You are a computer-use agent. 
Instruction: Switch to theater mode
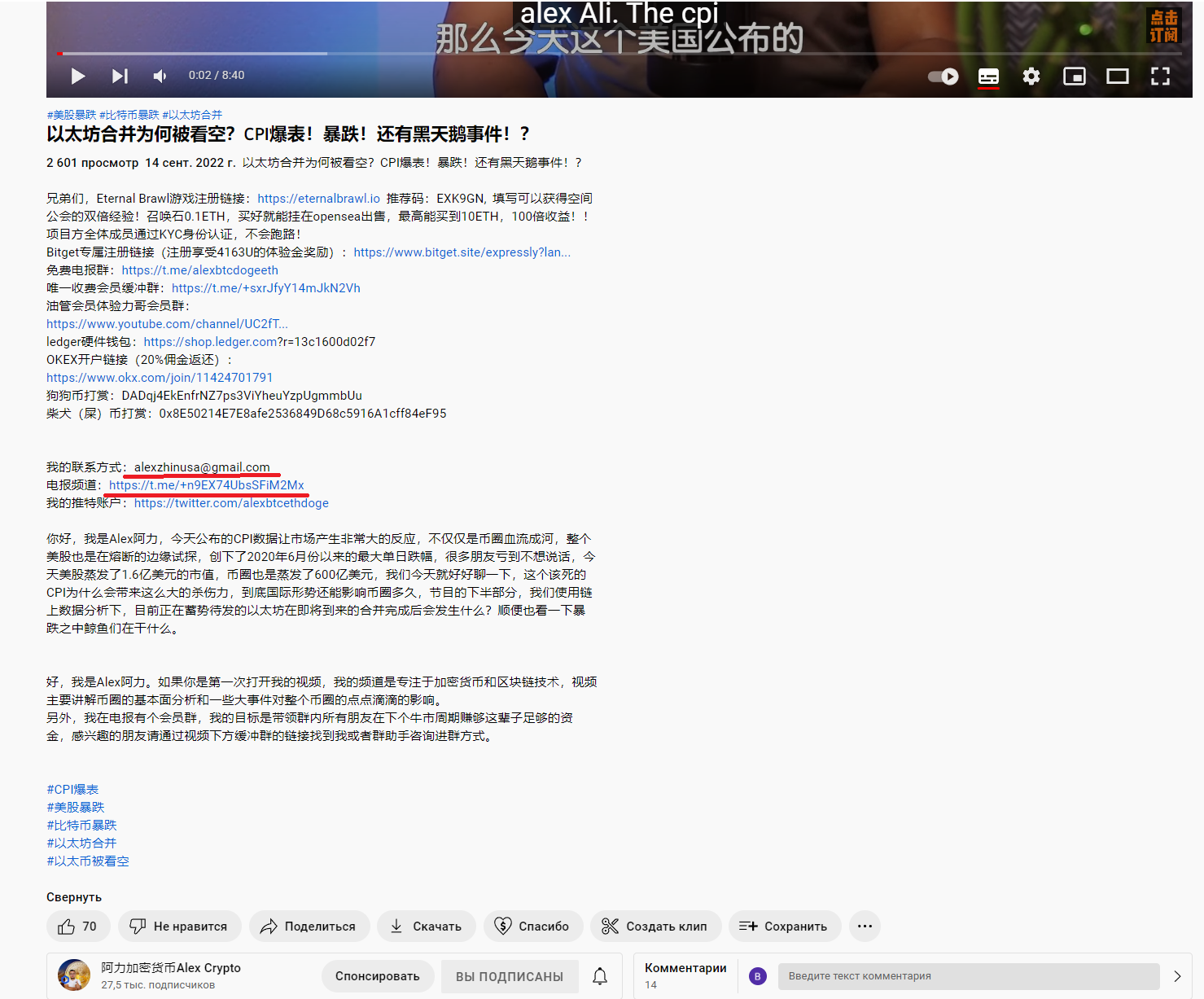[x=1118, y=77]
